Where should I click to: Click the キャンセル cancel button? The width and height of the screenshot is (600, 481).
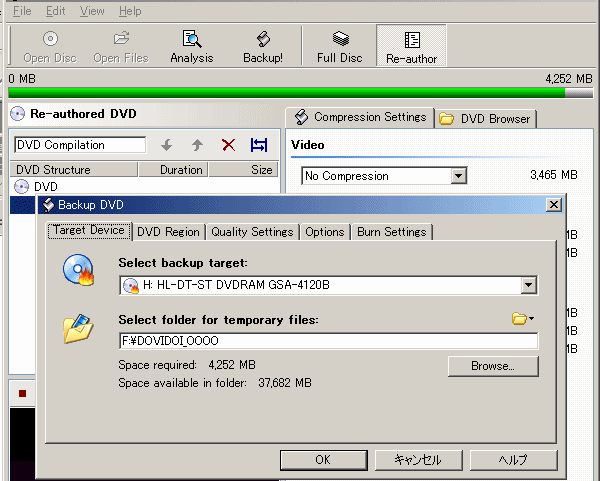pyautogui.click(x=418, y=460)
